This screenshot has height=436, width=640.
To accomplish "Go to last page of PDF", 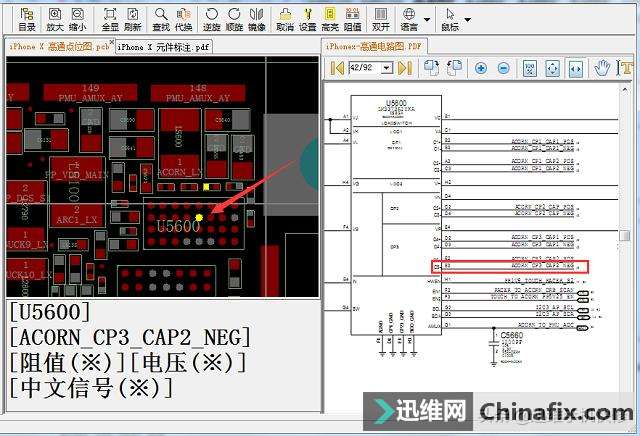I will pyautogui.click(x=404, y=68).
